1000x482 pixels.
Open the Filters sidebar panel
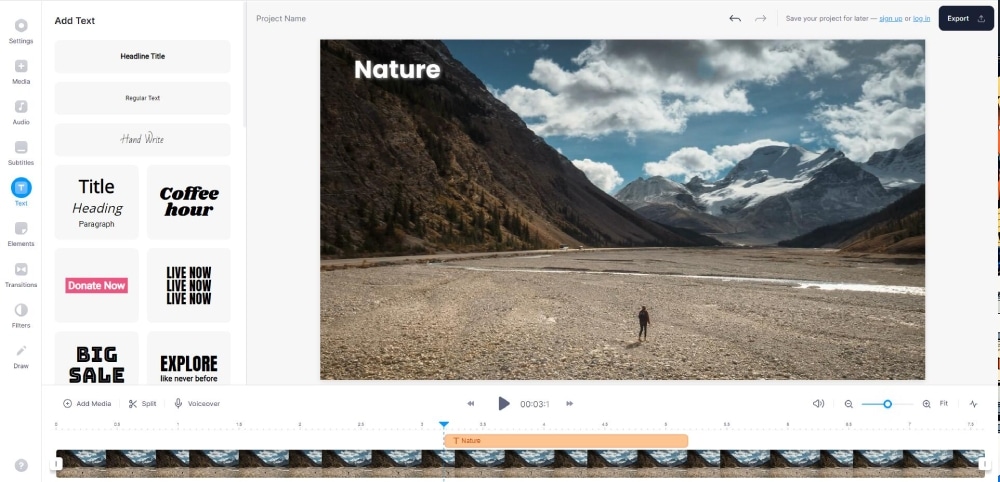coord(21,316)
